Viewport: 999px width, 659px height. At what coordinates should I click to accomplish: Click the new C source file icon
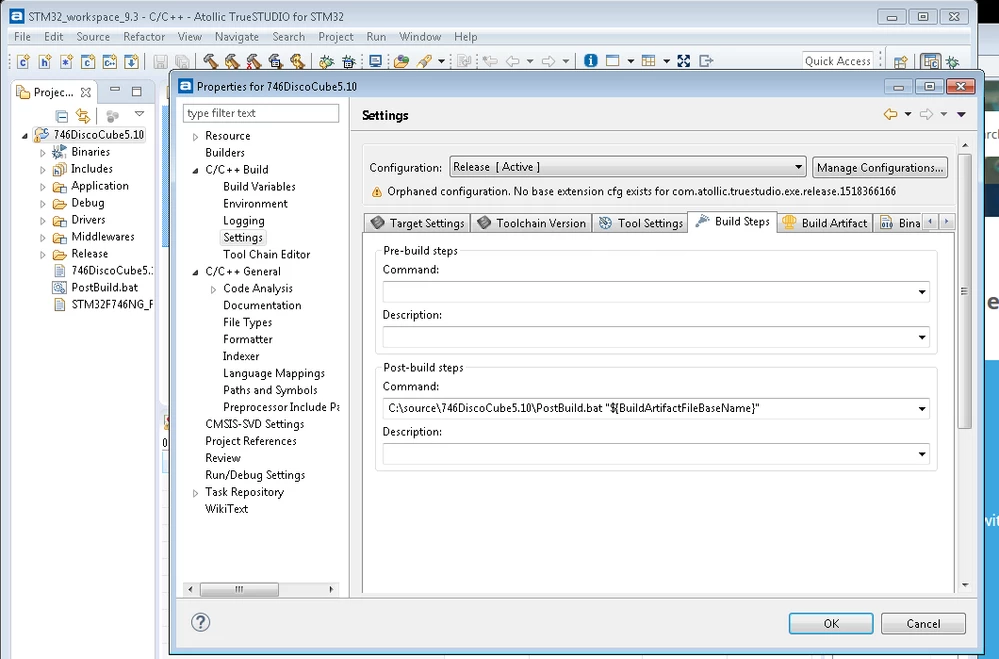[x=24, y=61]
